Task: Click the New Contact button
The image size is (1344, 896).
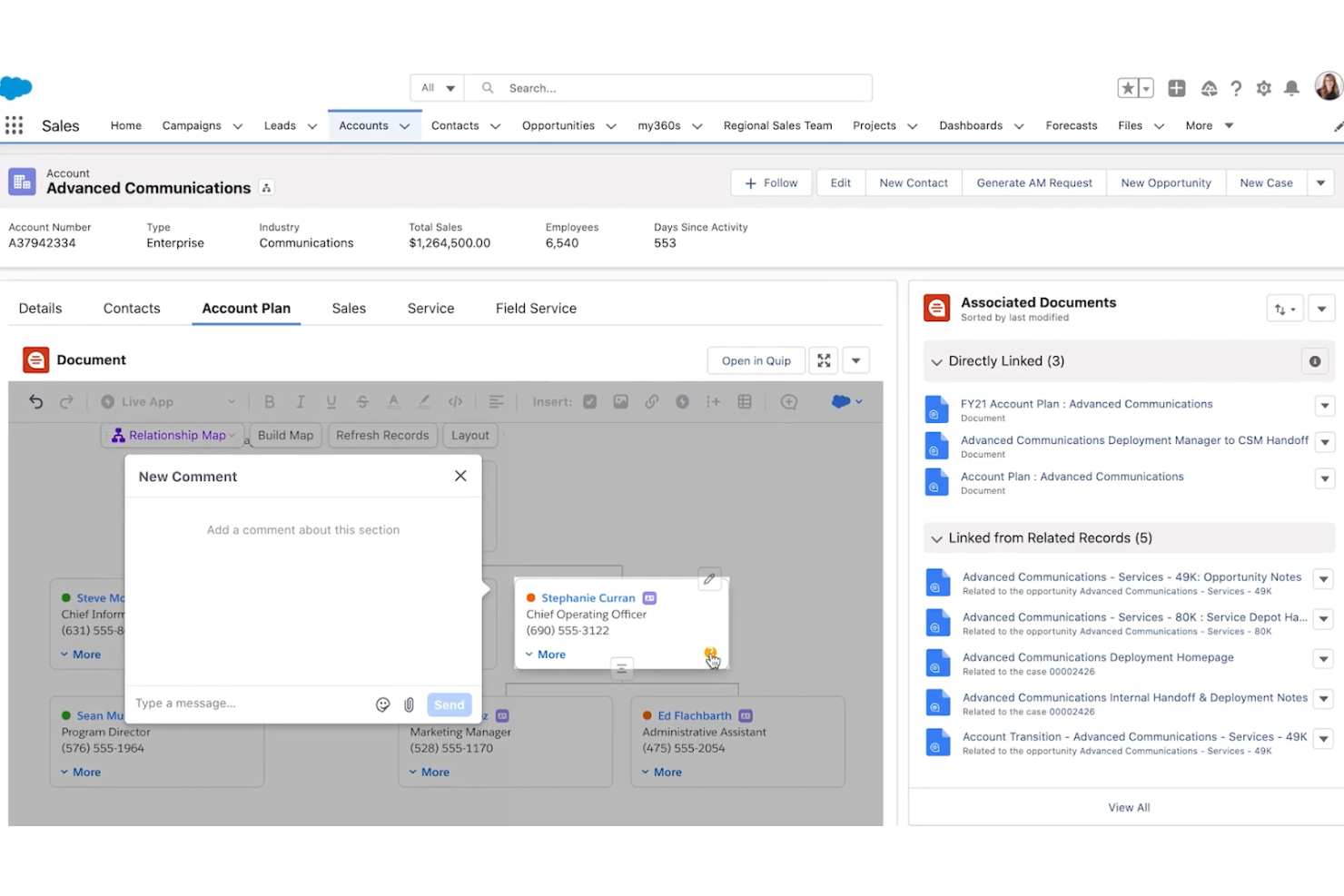Action: pyautogui.click(x=914, y=182)
